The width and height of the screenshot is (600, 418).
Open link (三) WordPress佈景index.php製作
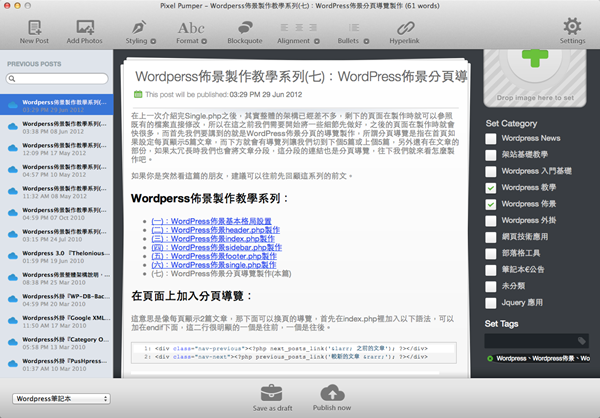[x=213, y=238]
